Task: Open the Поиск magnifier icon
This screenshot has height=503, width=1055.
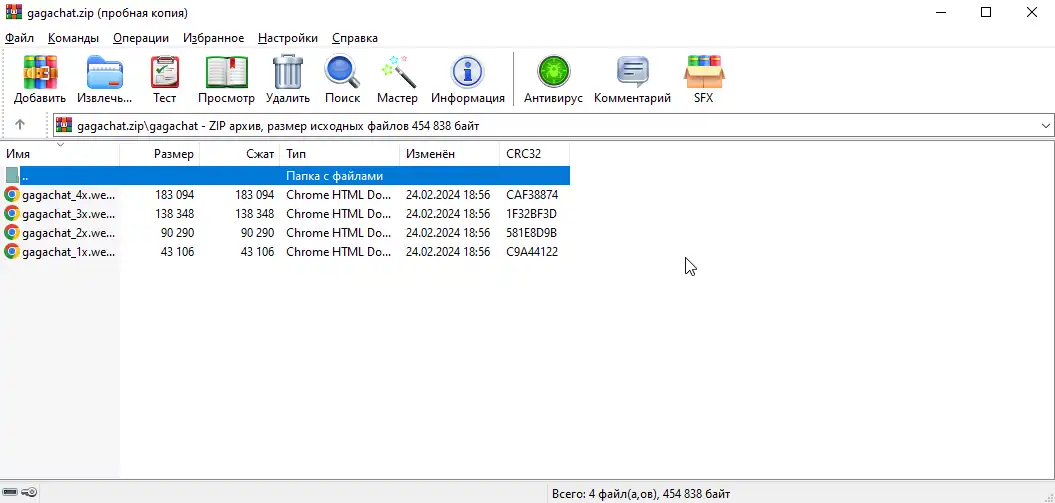Action: [x=342, y=73]
